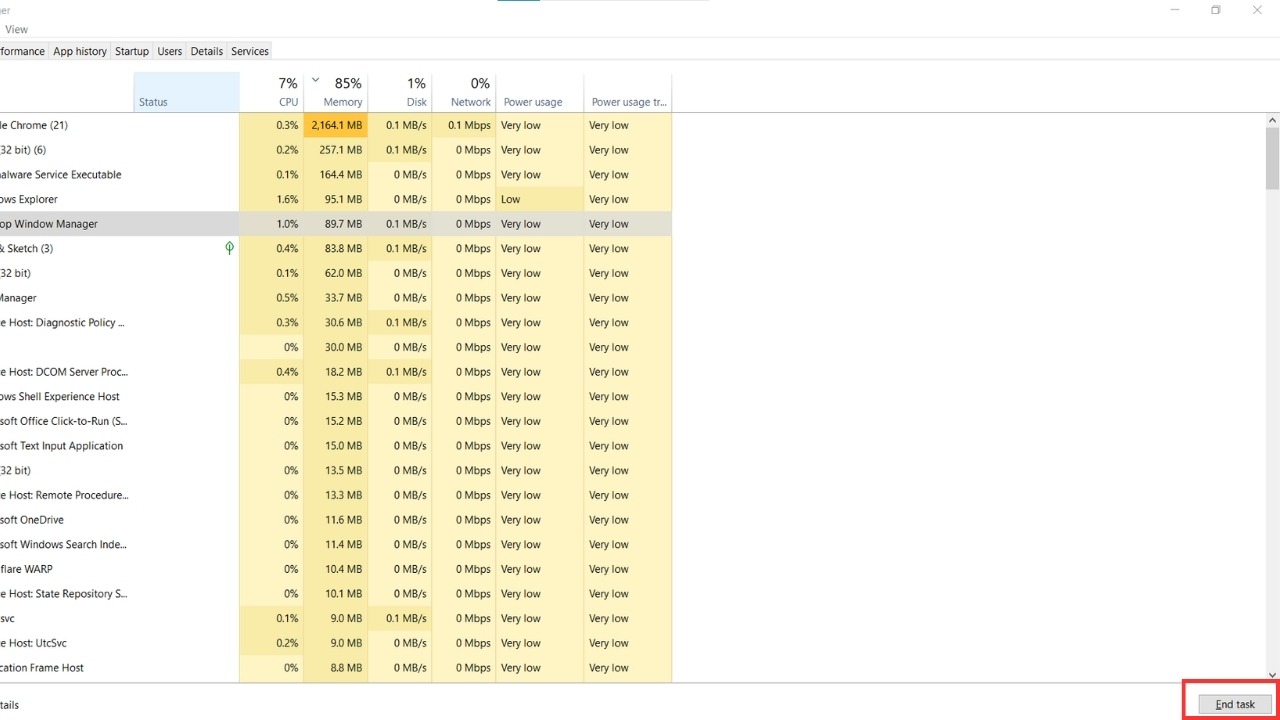The width and height of the screenshot is (1280, 720).
Task: Select Windows Search Indexer row
Action: (336, 544)
